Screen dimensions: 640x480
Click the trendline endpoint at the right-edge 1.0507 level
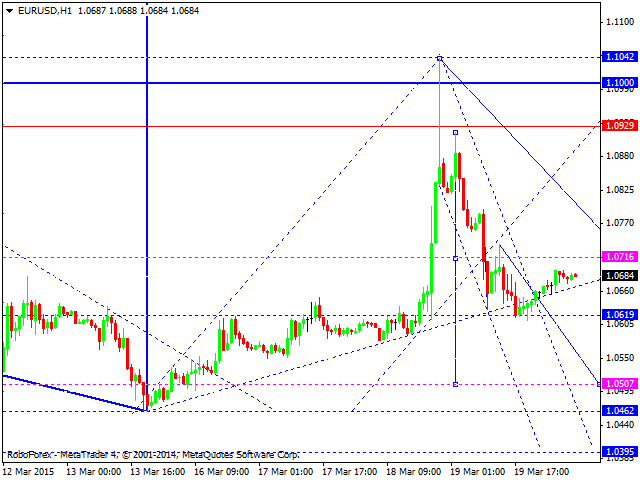tap(599, 384)
